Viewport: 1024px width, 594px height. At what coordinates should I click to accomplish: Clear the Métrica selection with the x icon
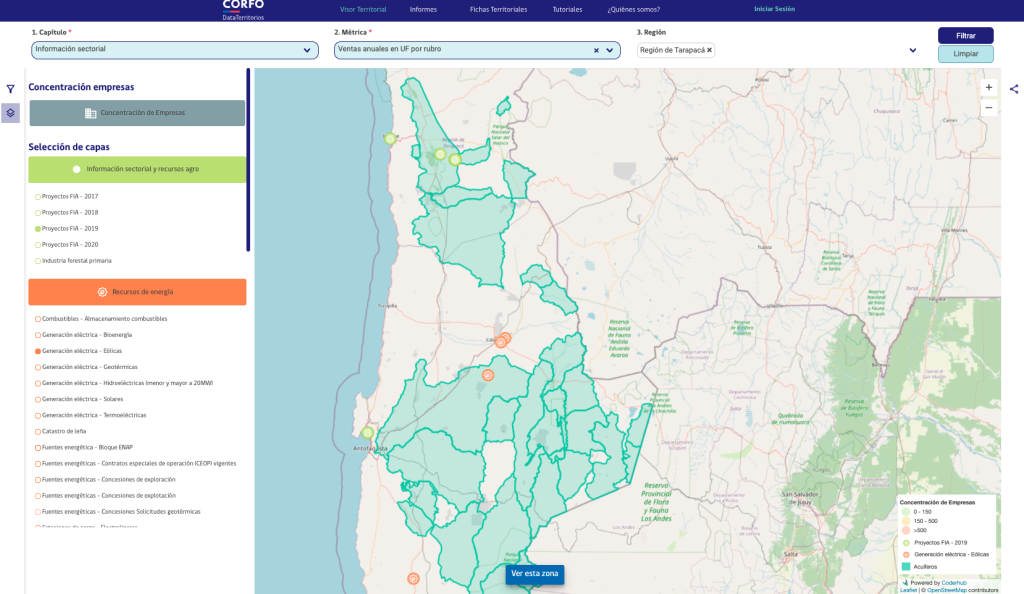click(596, 50)
